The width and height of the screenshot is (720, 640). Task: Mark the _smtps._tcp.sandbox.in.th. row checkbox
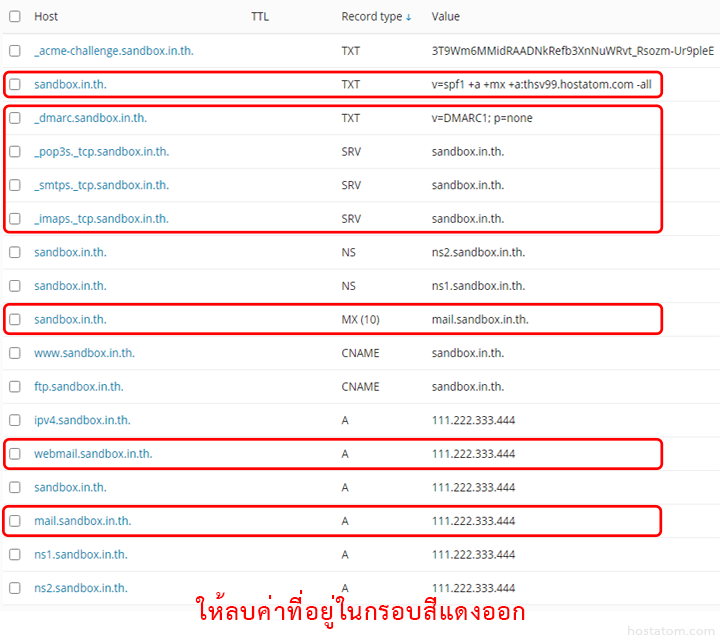tap(14, 185)
